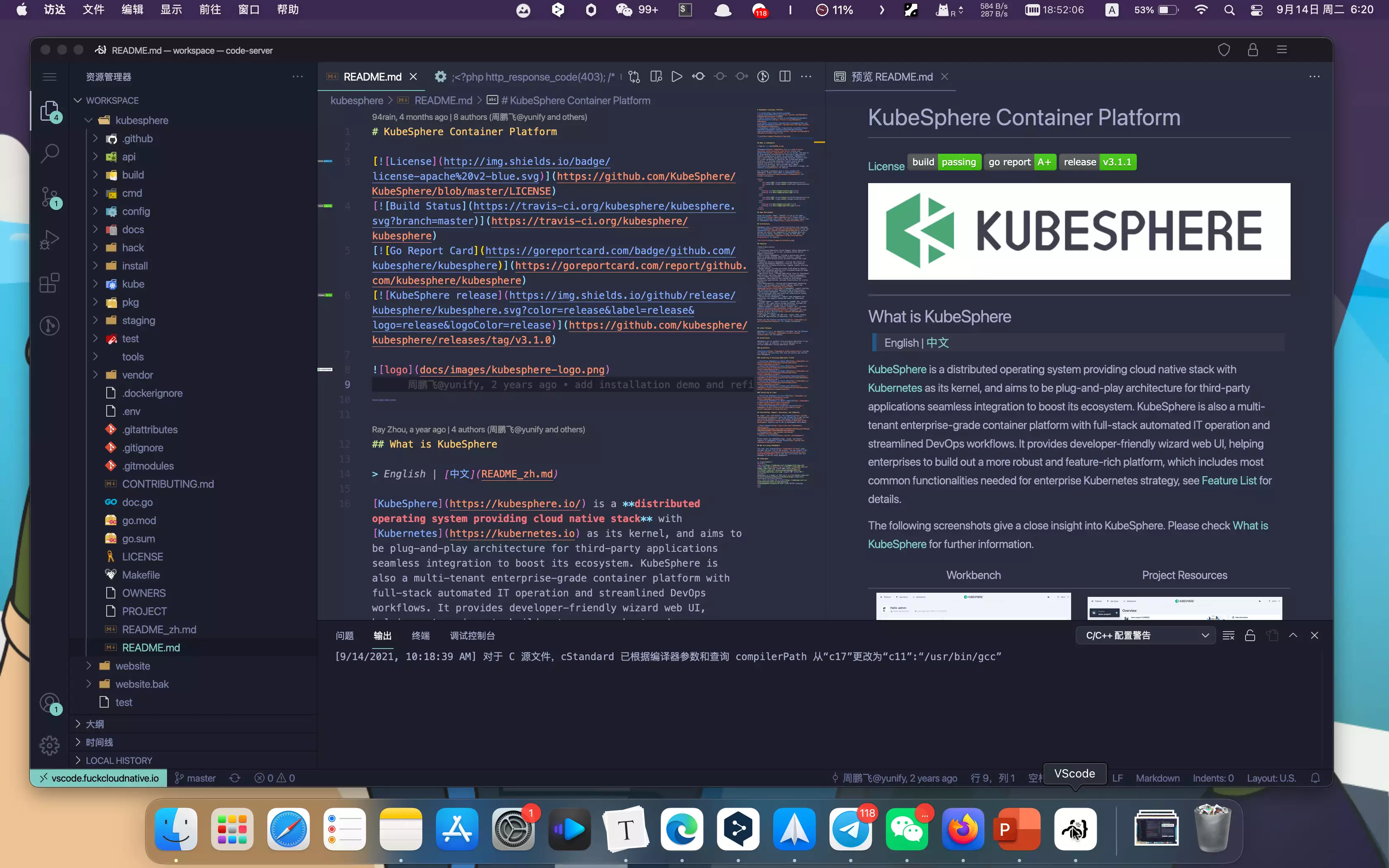This screenshot has width=1389, height=868.
Task: Clear the output panel
Action: [x=1228, y=636]
